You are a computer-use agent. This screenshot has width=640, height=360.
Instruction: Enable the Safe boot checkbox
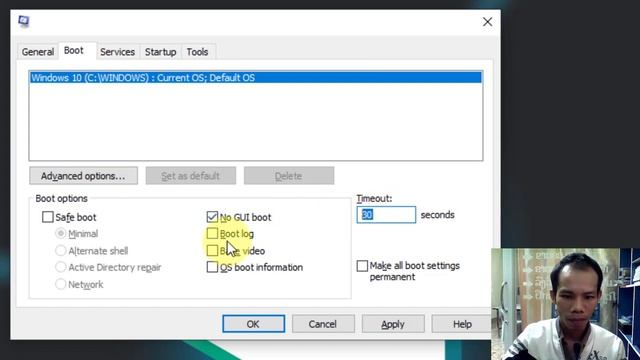48,217
